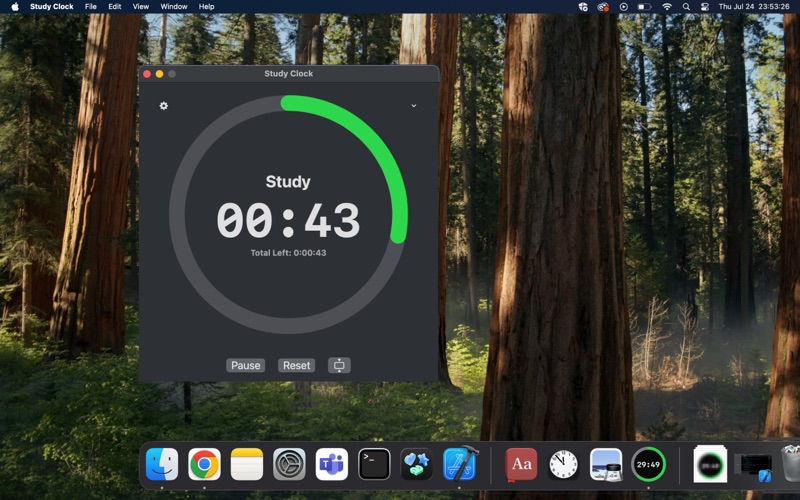Click the date and time in menu bar
Screen dimensions: 800x500
pos(754,7)
